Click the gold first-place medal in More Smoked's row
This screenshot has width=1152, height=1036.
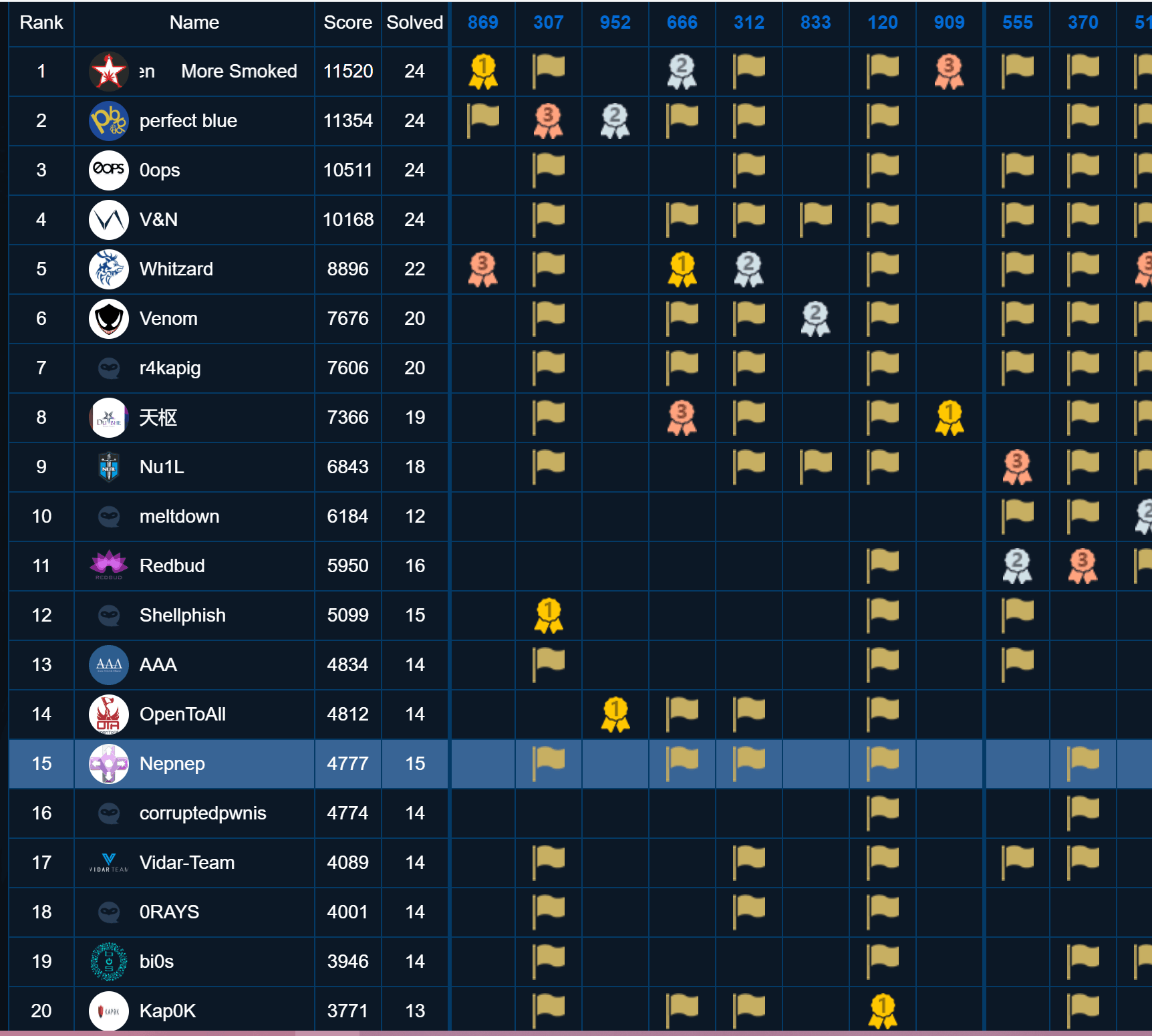tap(482, 72)
